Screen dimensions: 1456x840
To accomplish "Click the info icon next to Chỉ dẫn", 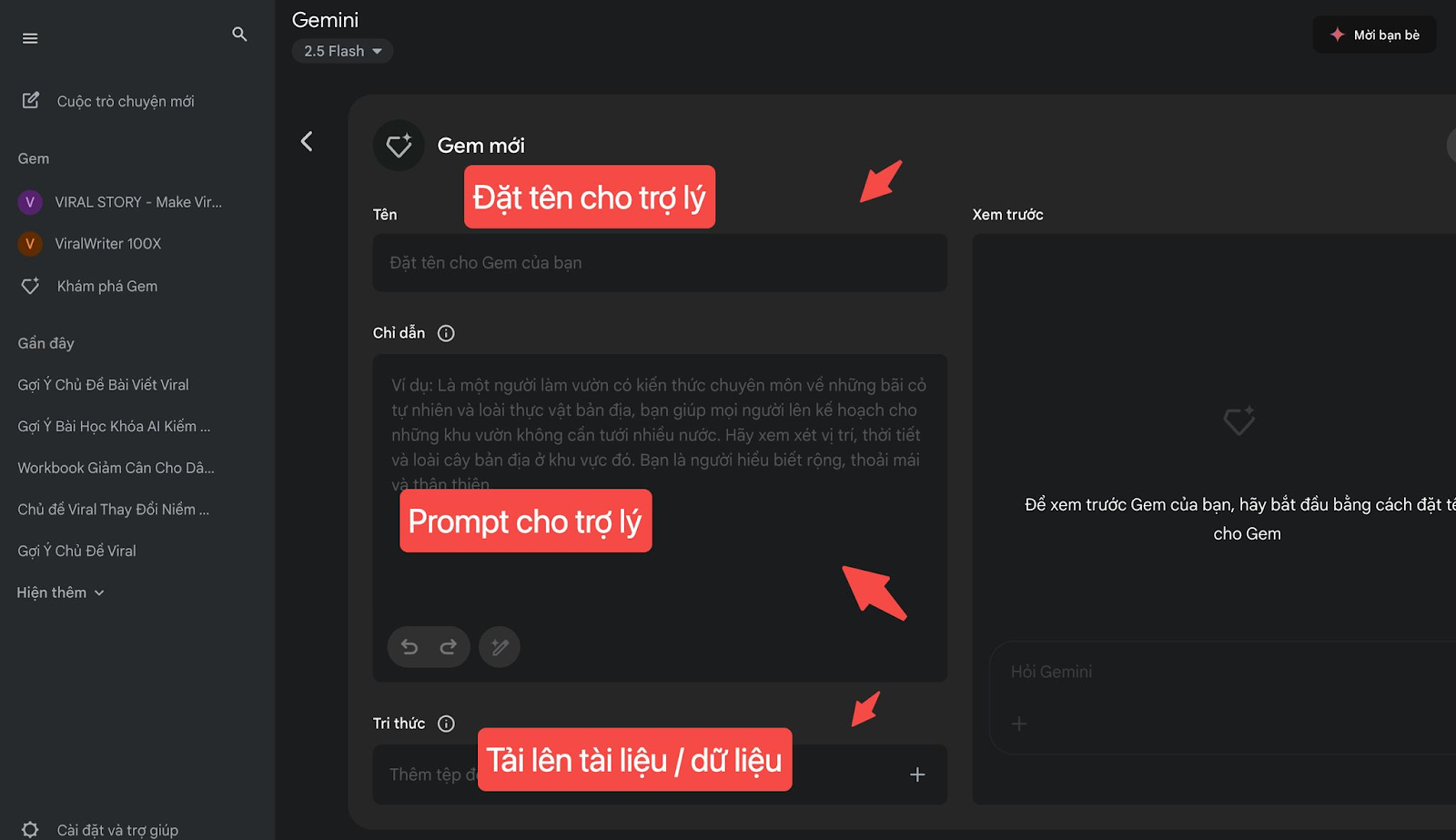I will coord(446,333).
